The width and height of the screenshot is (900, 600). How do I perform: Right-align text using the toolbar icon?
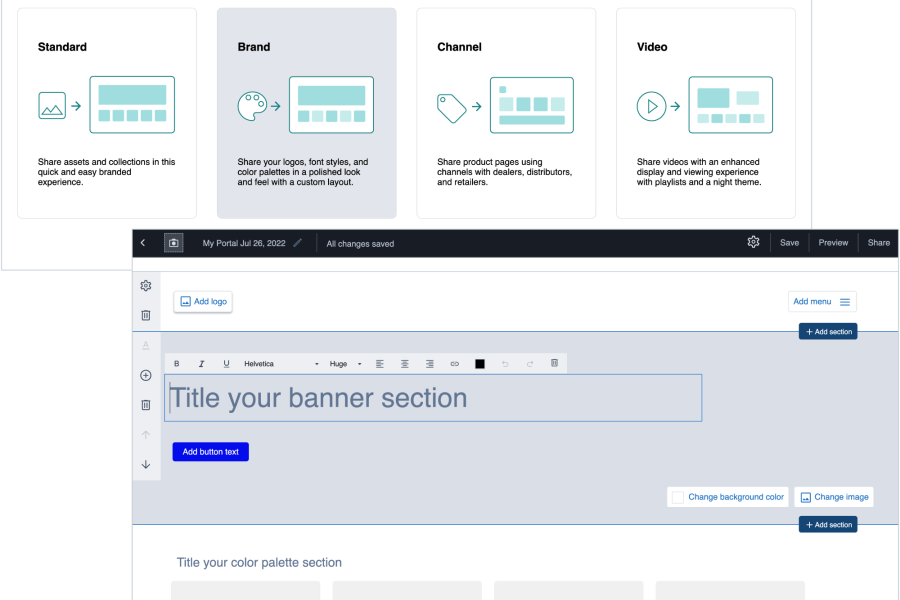[430, 364]
